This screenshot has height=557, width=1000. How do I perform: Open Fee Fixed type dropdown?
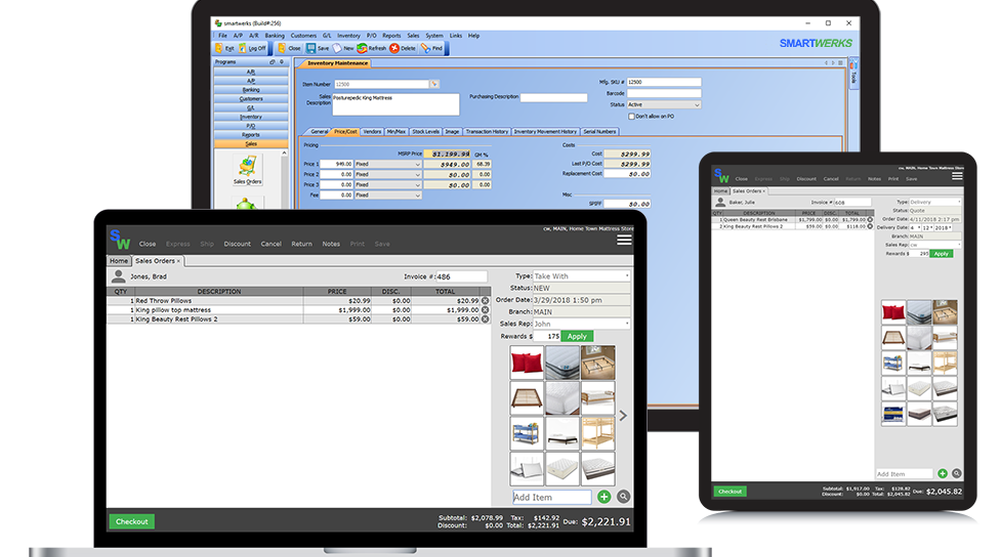point(388,195)
